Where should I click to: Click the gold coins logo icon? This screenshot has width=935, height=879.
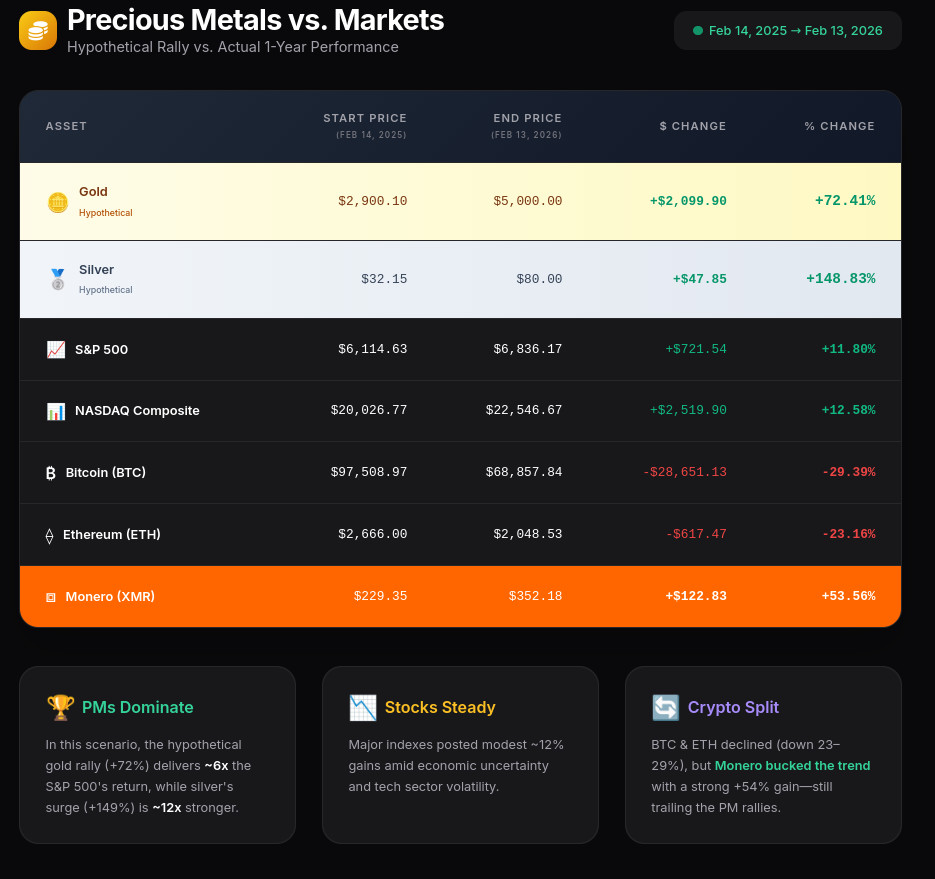coord(38,31)
